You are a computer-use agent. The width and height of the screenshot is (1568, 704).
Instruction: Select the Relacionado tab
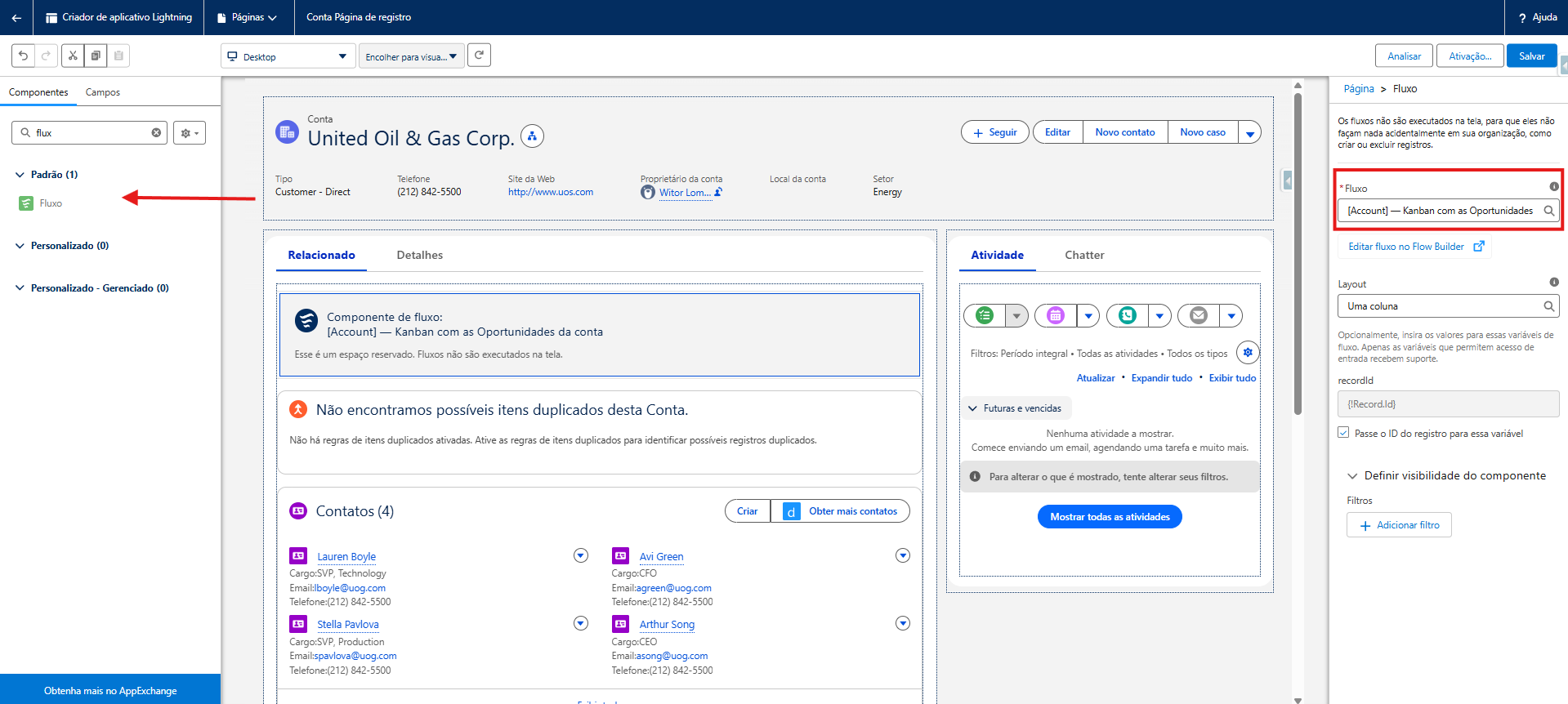(x=321, y=255)
